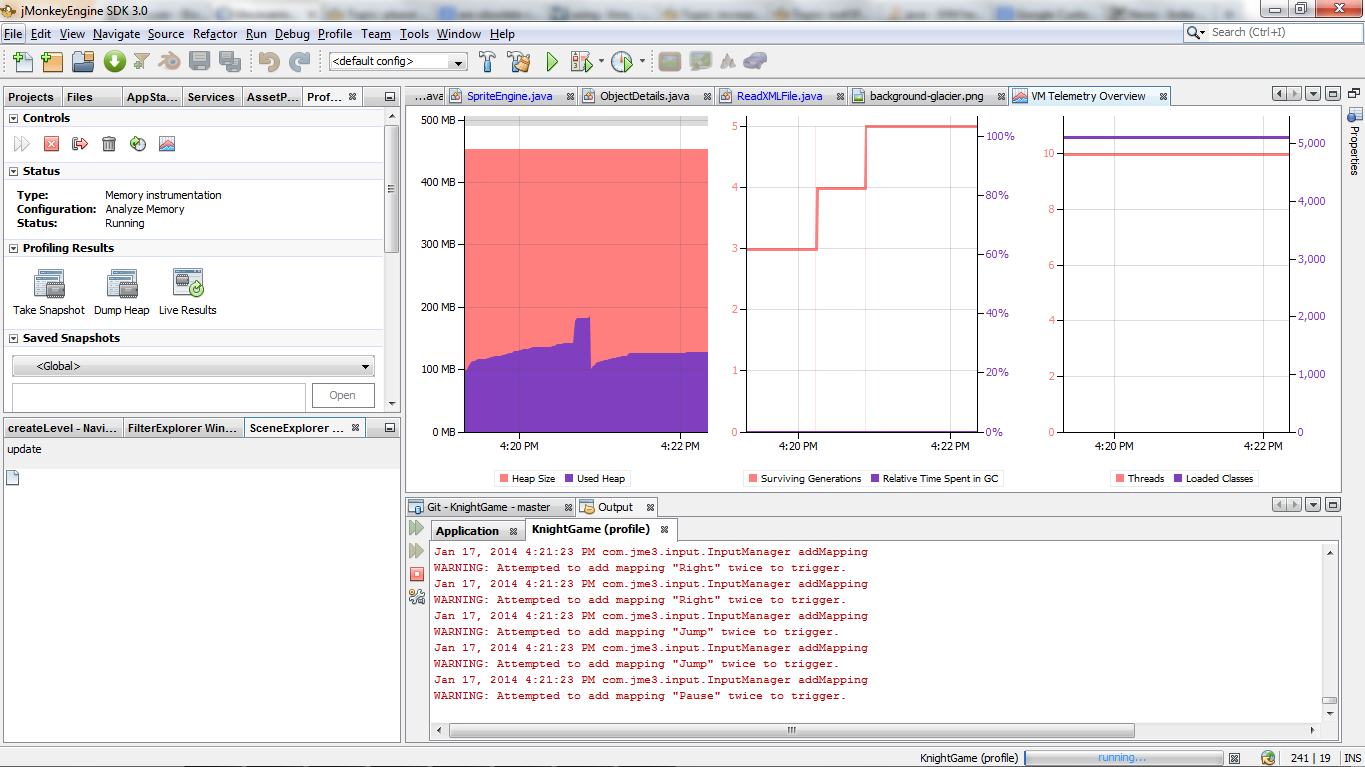Open the Profile Project dropdown arrow
The width and height of the screenshot is (1365, 767).
pyautogui.click(x=642, y=61)
